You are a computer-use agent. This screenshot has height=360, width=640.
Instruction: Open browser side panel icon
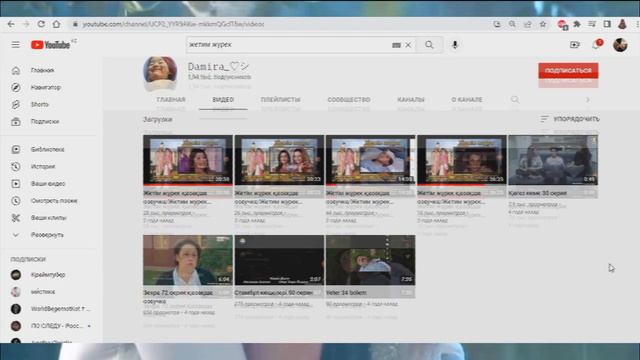[607, 24]
